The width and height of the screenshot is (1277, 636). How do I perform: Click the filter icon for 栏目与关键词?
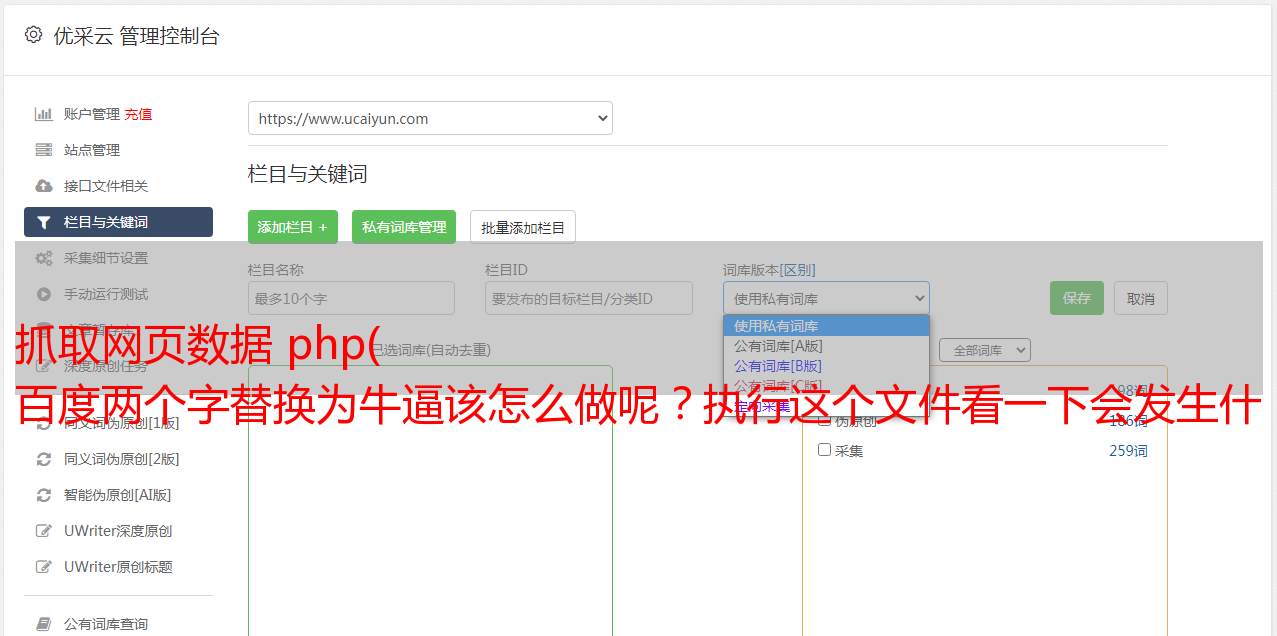click(x=43, y=222)
